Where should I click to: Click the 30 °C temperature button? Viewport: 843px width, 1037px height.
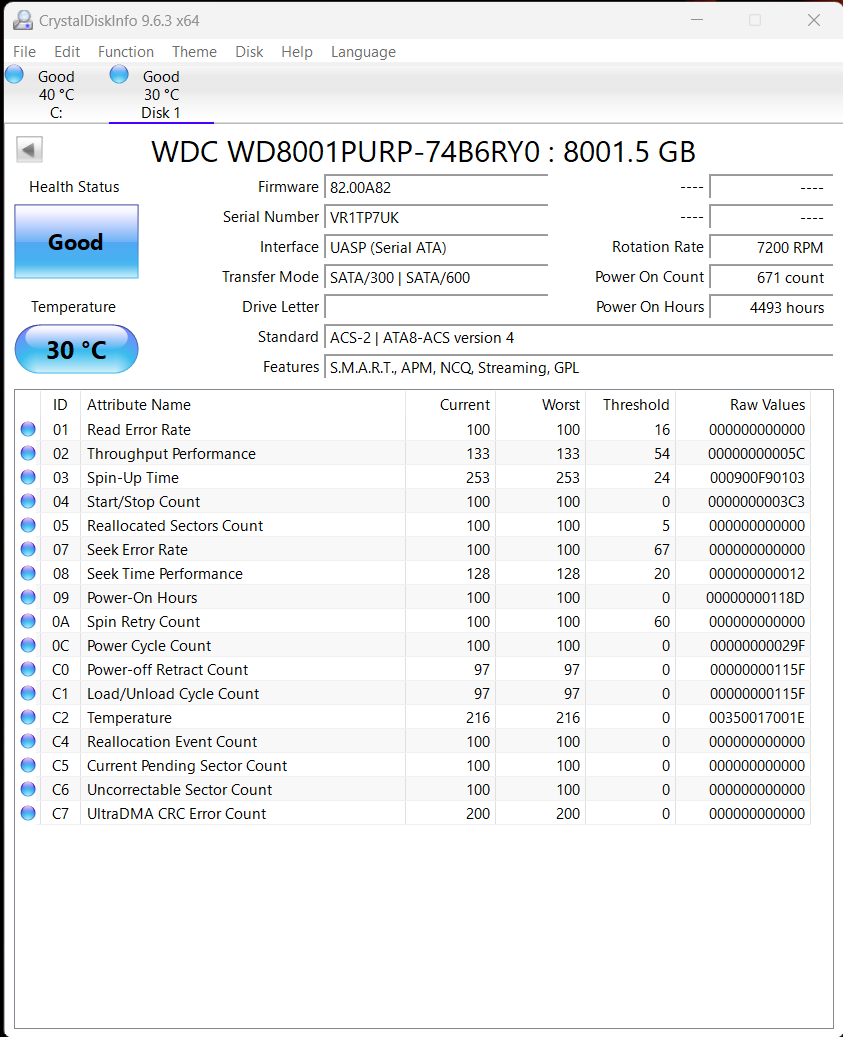(76, 349)
